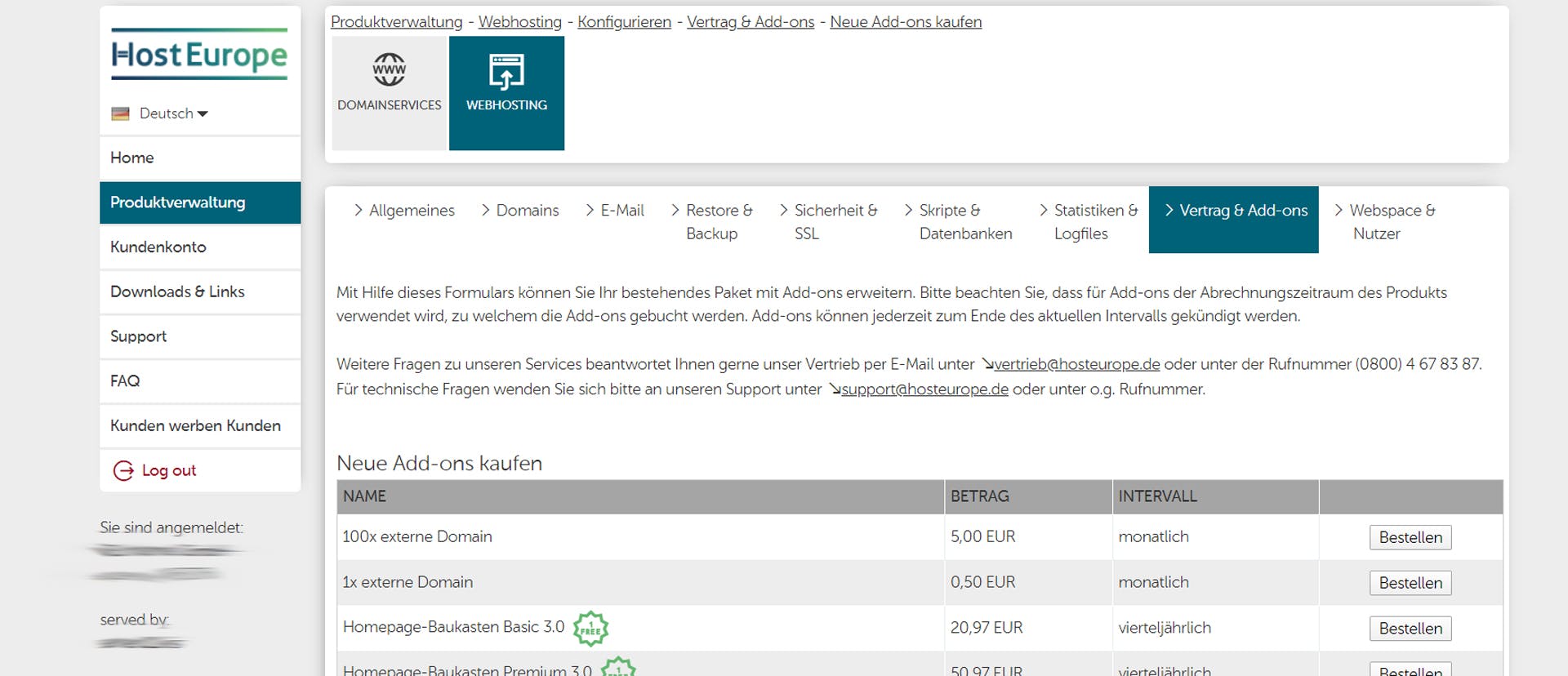The image size is (1568, 676).
Task: Select the Webhosting upload icon tile
Action: tap(506, 93)
